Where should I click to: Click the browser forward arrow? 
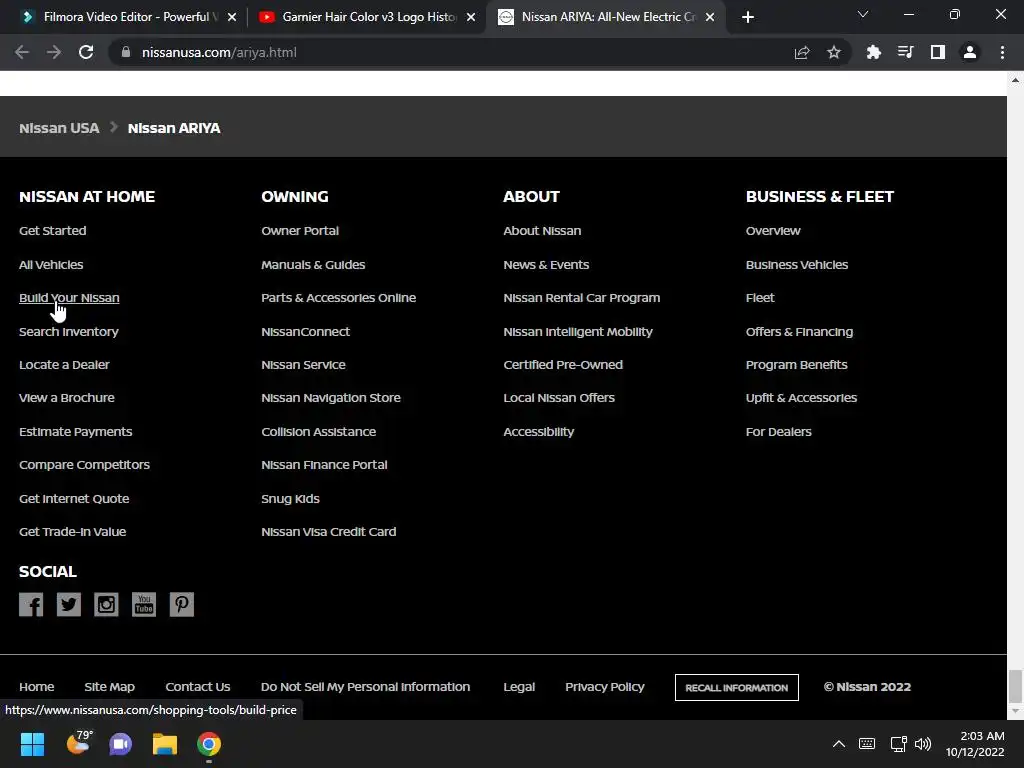click(54, 52)
